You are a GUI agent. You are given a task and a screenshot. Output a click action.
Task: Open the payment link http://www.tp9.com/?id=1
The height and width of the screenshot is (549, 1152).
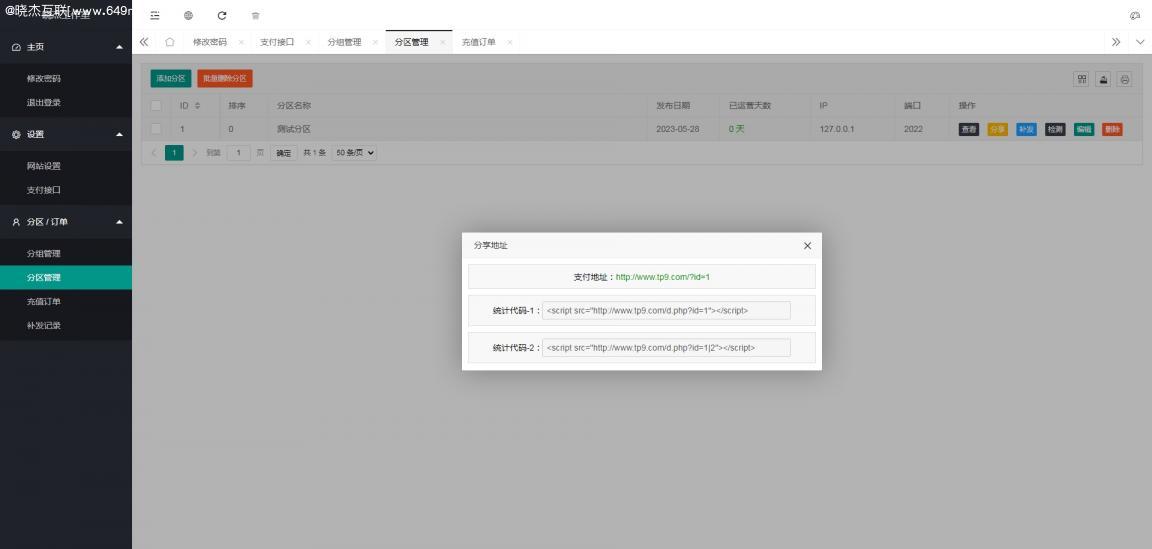pos(663,277)
